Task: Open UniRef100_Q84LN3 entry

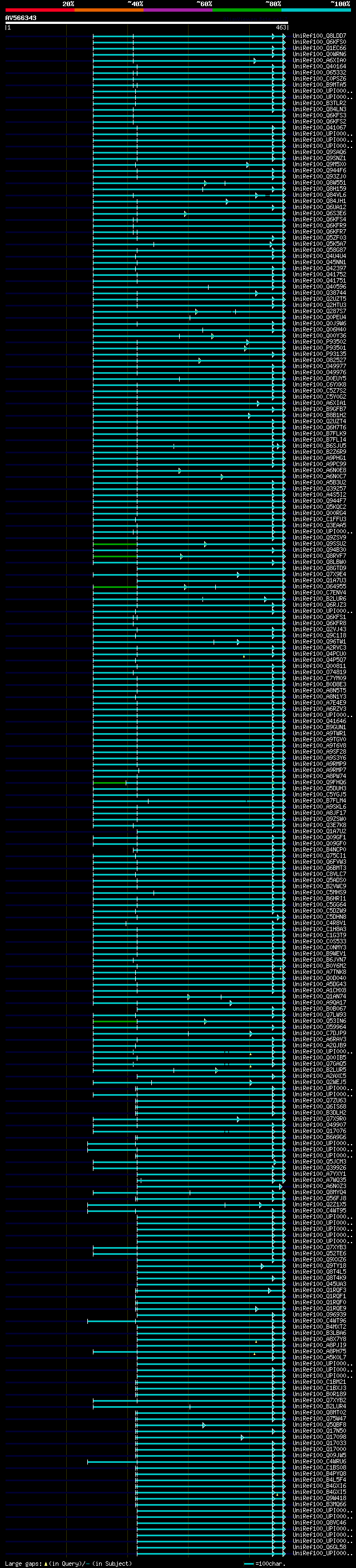Action: coord(319,110)
